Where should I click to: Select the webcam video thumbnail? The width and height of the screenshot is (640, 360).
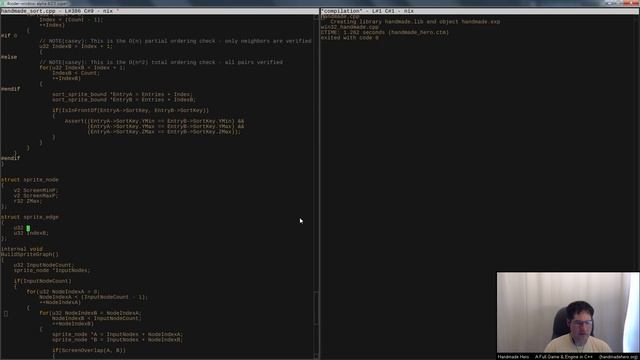pos(568,312)
